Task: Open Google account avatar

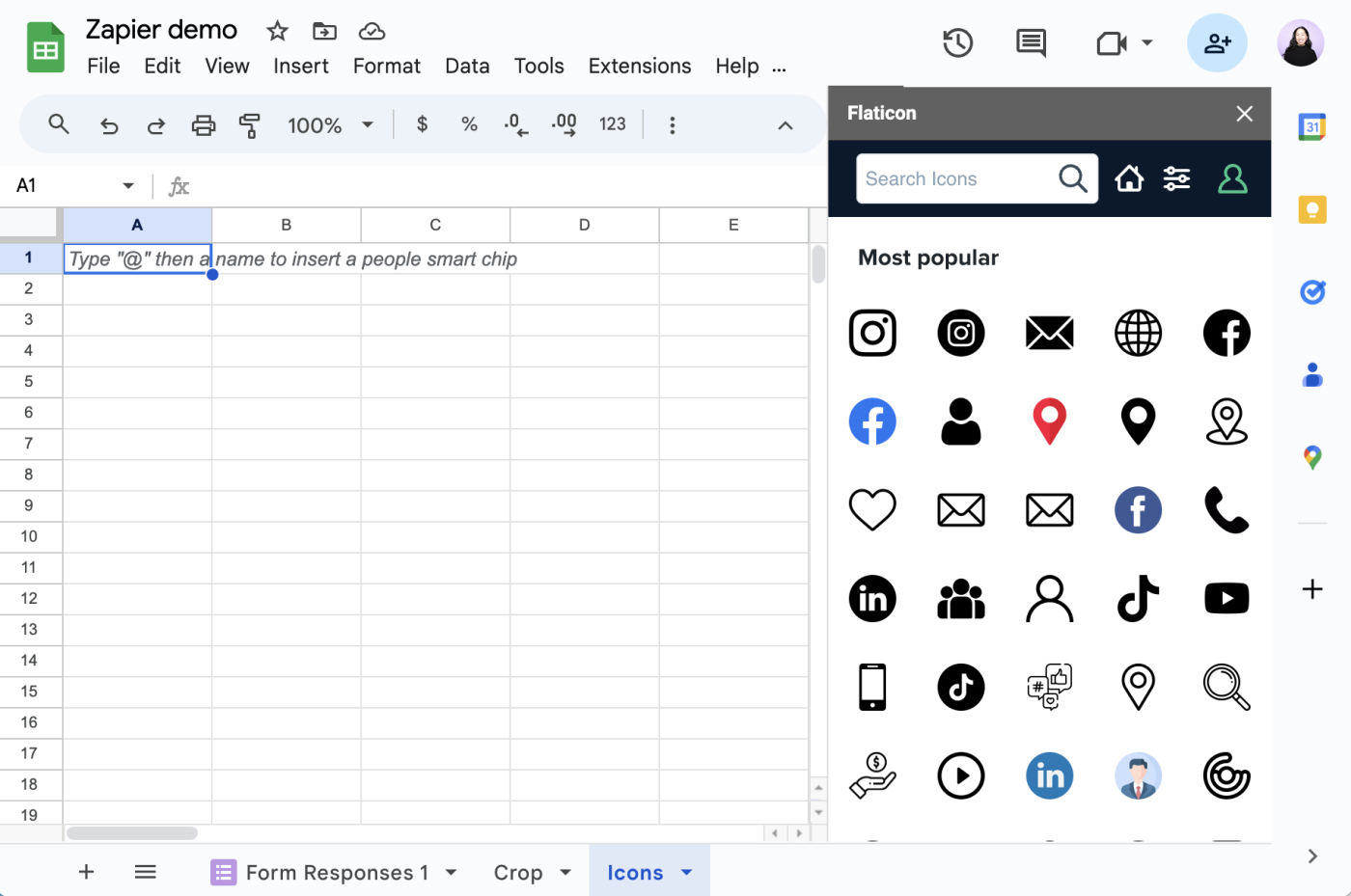Action: tap(1301, 42)
